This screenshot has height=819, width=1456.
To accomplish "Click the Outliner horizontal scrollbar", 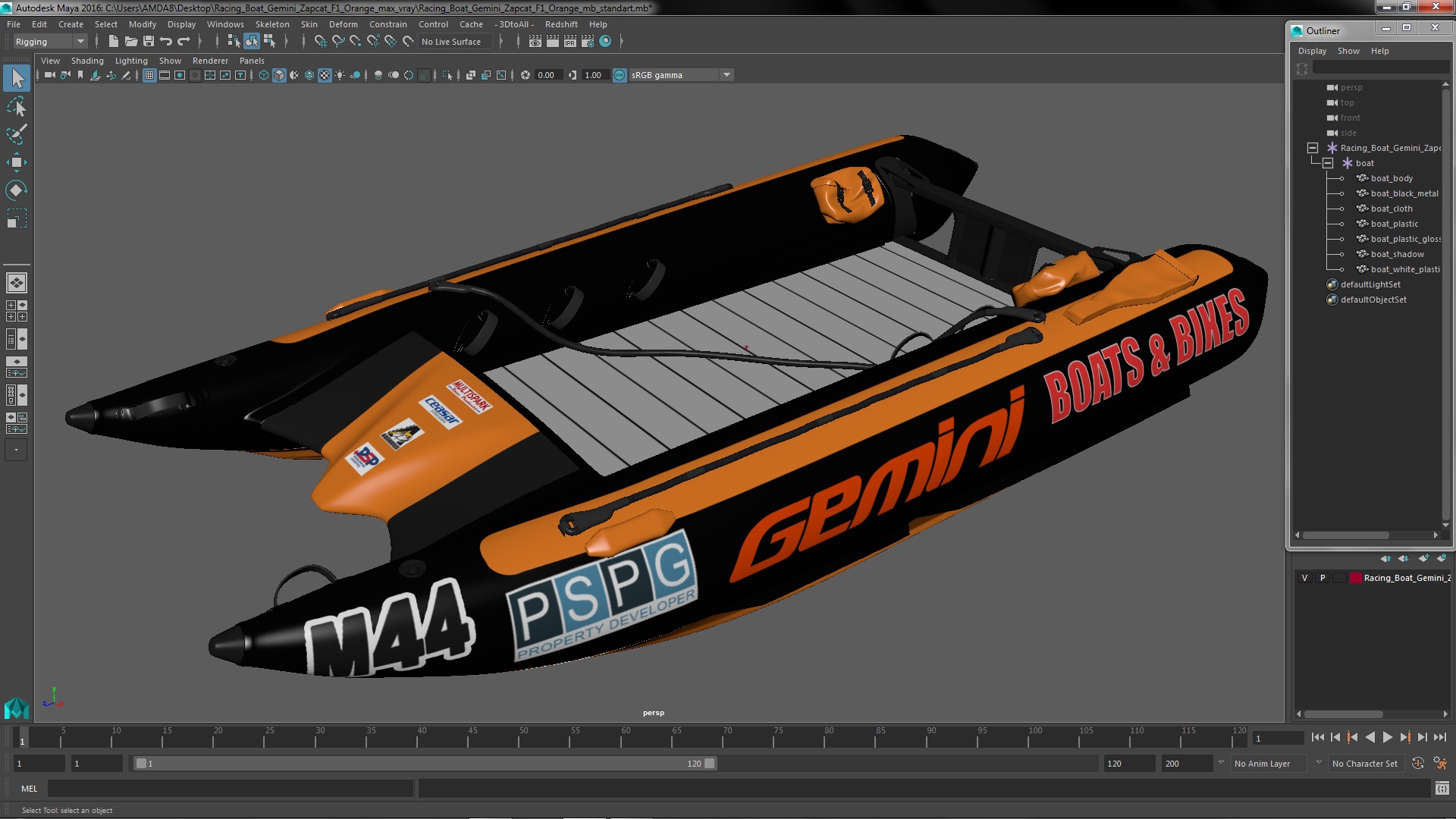I will point(1346,535).
